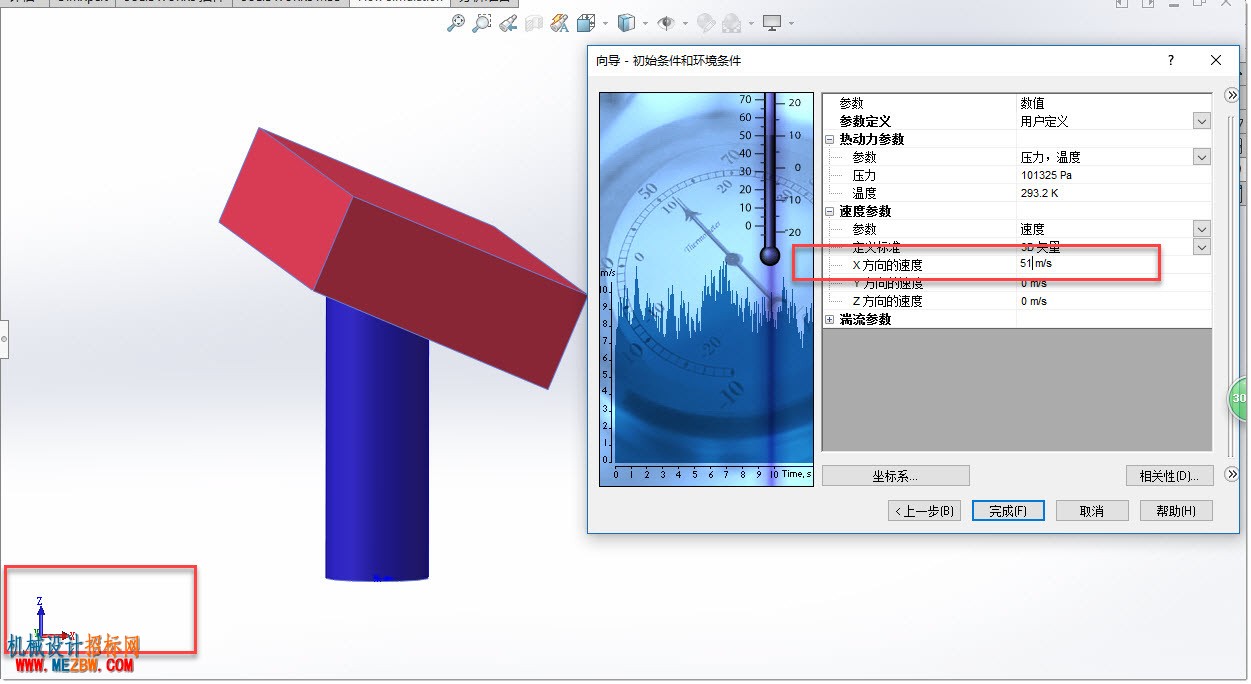Open the 用户定义 dropdown for 参数定义
Viewport: 1251px width, 684px height.
click(1201, 121)
